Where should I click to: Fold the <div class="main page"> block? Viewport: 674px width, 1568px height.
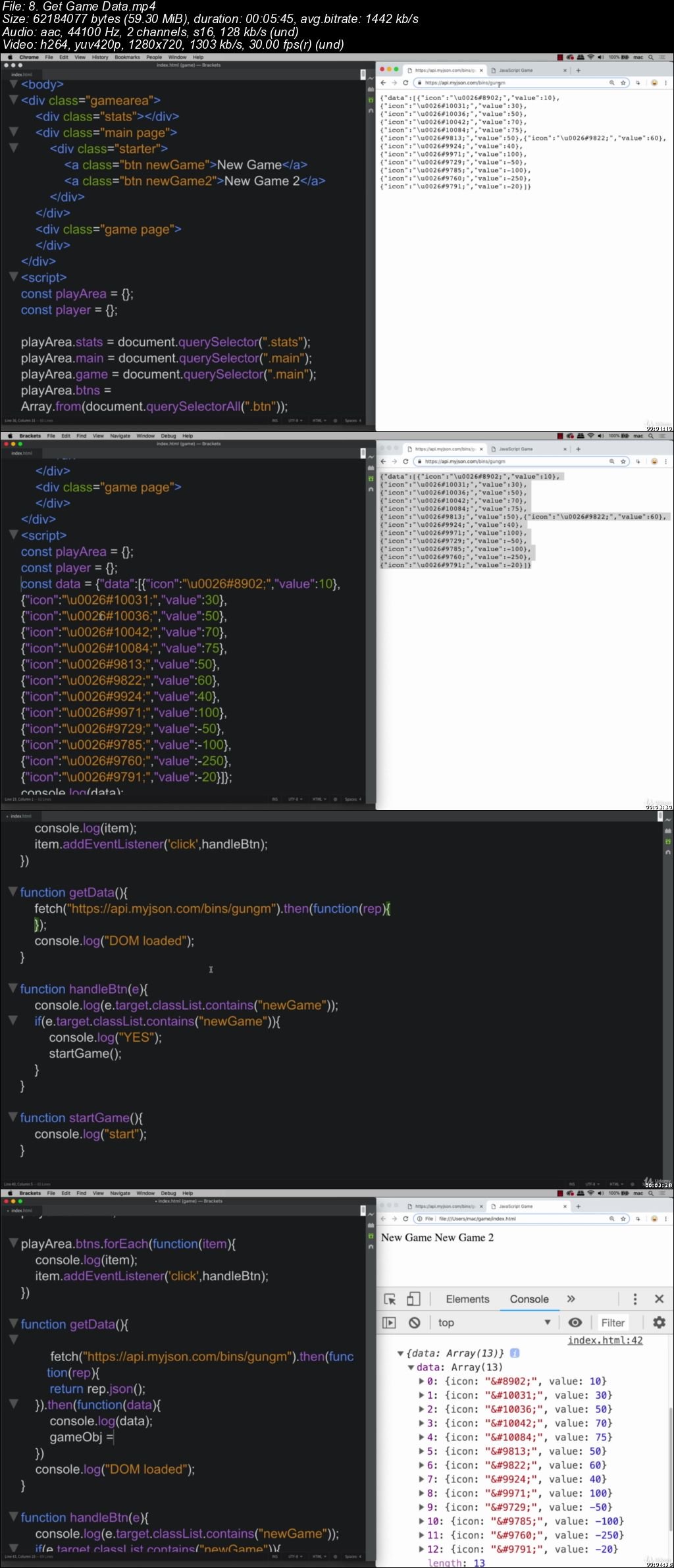pos(13,132)
